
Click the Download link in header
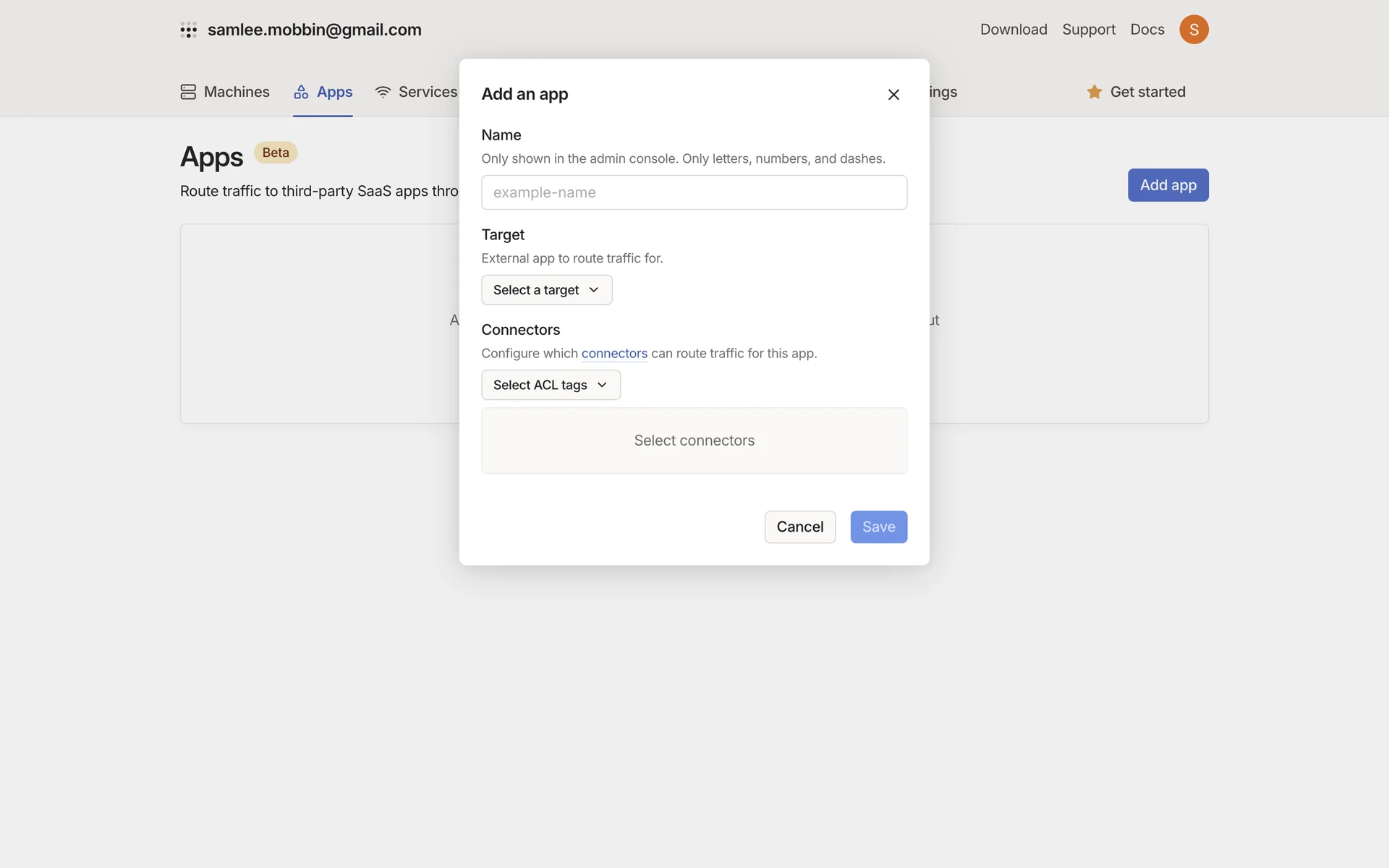tap(1013, 30)
